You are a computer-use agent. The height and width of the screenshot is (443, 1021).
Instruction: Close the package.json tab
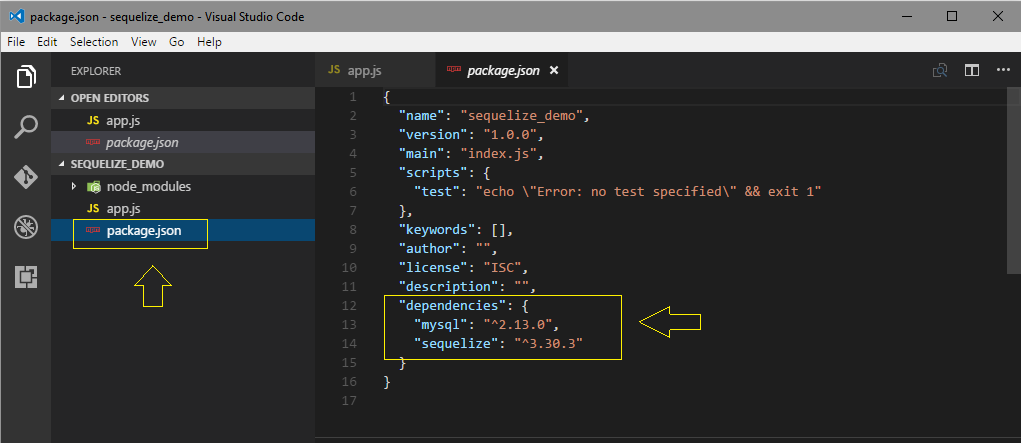point(554,70)
